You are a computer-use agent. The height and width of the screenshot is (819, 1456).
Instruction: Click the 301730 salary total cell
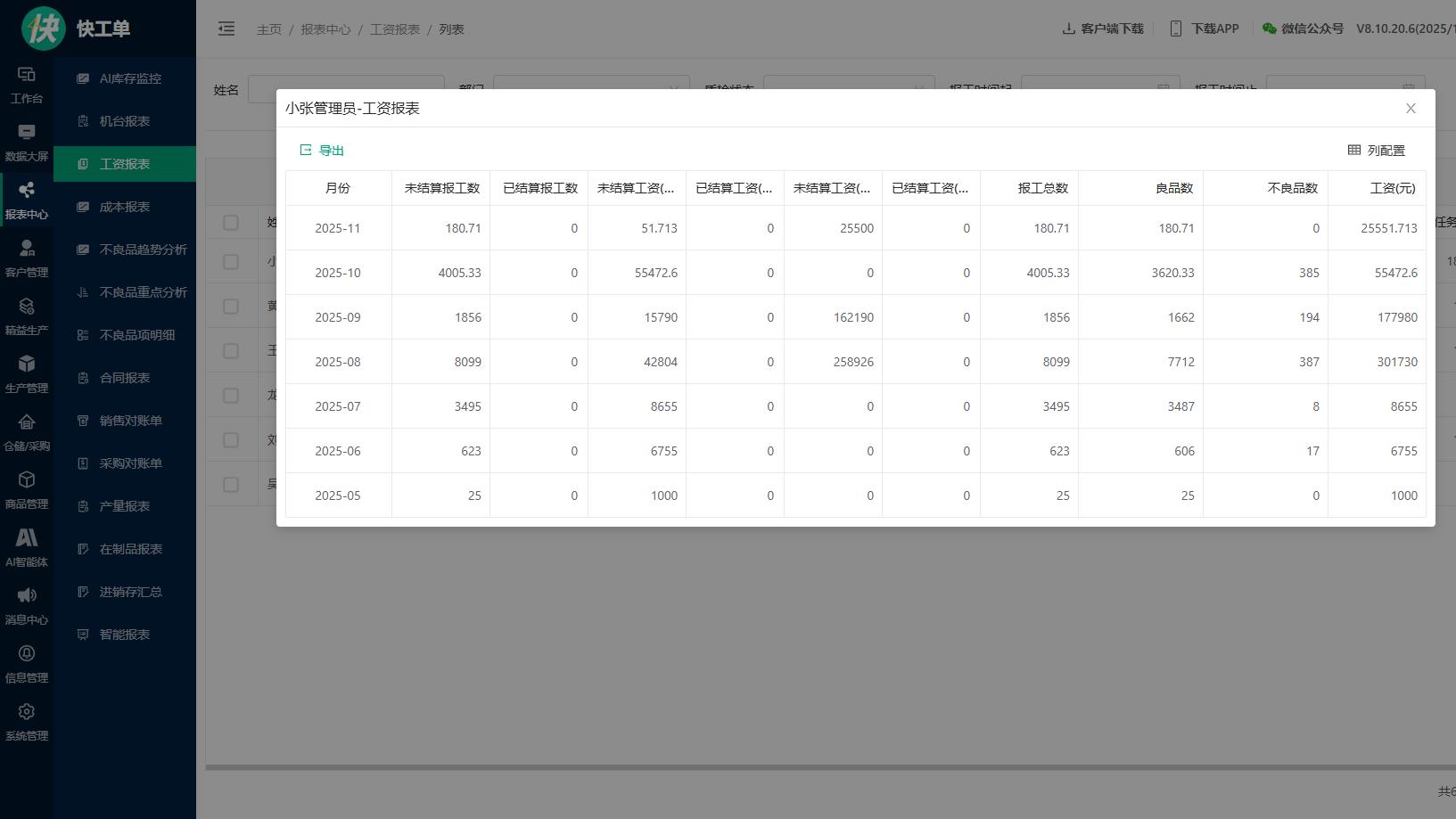[1378, 362]
